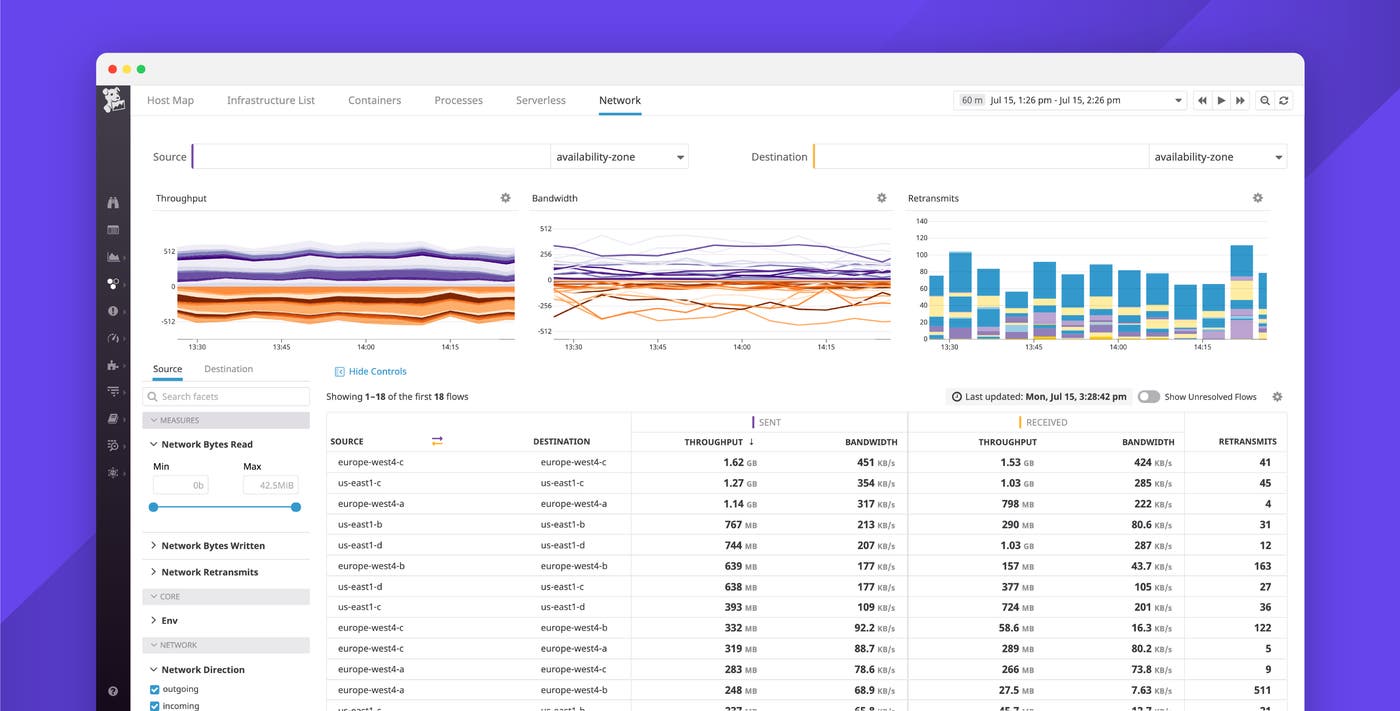Click the swap arrows between Source and Destination columns
This screenshot has height=711, width=1400.
436,441
